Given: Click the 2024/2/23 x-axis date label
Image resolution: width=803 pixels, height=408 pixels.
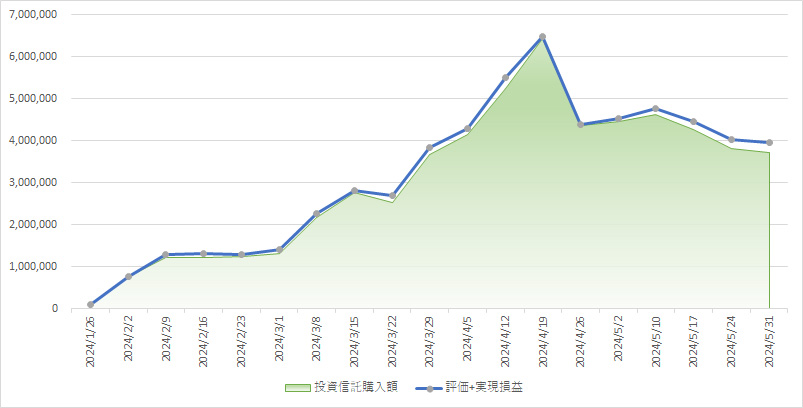Looking at the screenshot, I should pyautogui.click(x=241, y=341).
